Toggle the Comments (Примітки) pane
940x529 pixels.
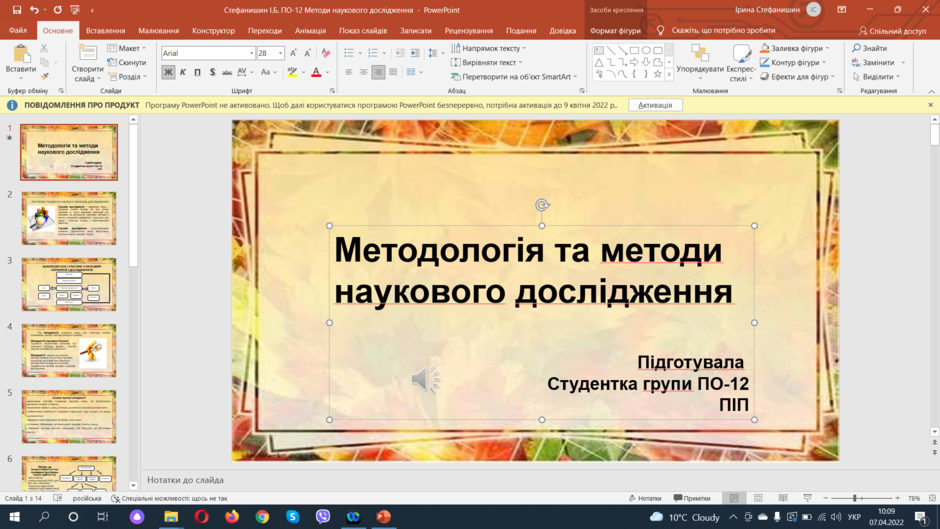pyautogui.click(x=692, y=498)
